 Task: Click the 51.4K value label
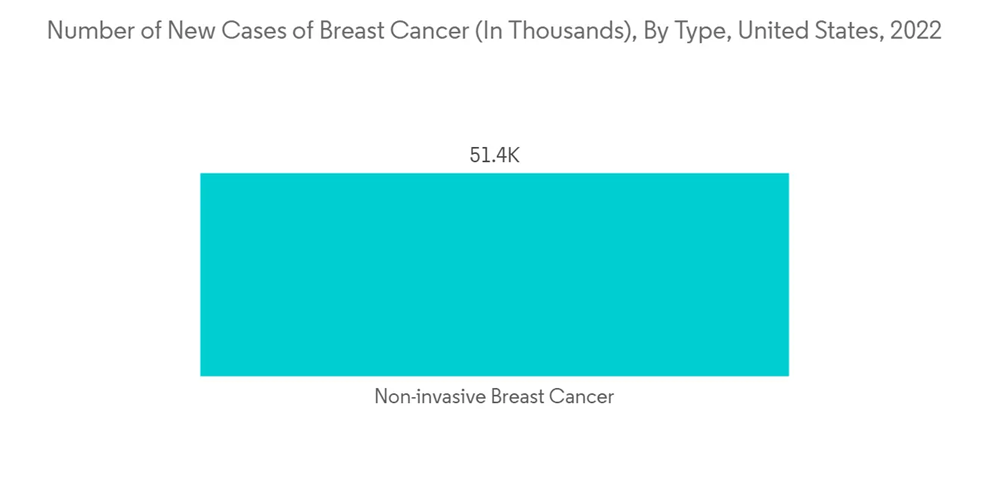pos(494,156)
